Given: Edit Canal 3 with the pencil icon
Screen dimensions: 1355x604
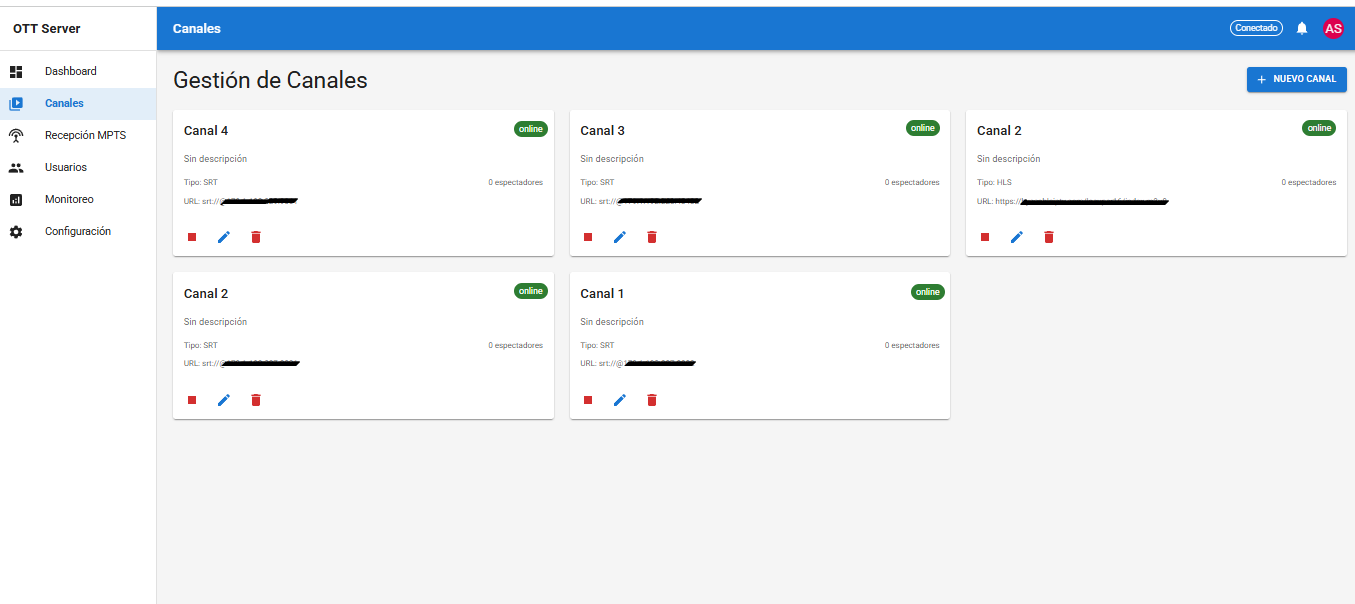Looking at the screenshot, I should click(620, 237).
